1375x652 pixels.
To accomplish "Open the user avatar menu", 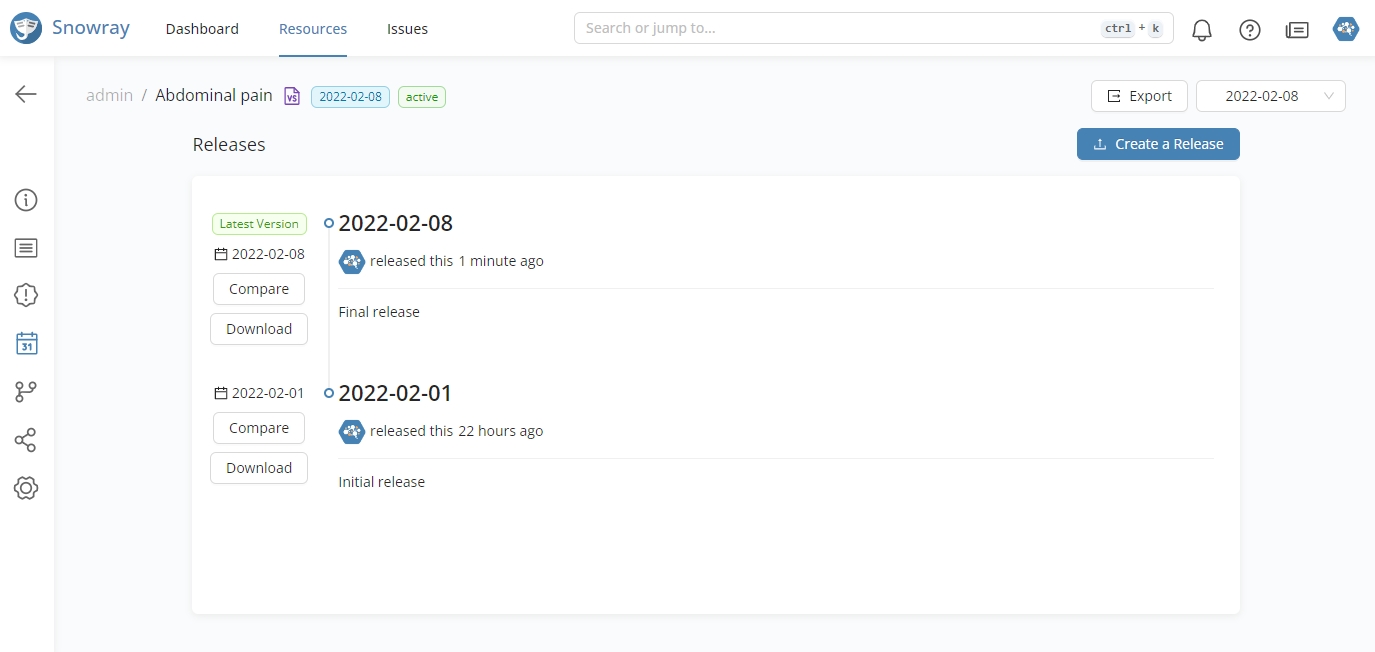I will point(1345,29).
